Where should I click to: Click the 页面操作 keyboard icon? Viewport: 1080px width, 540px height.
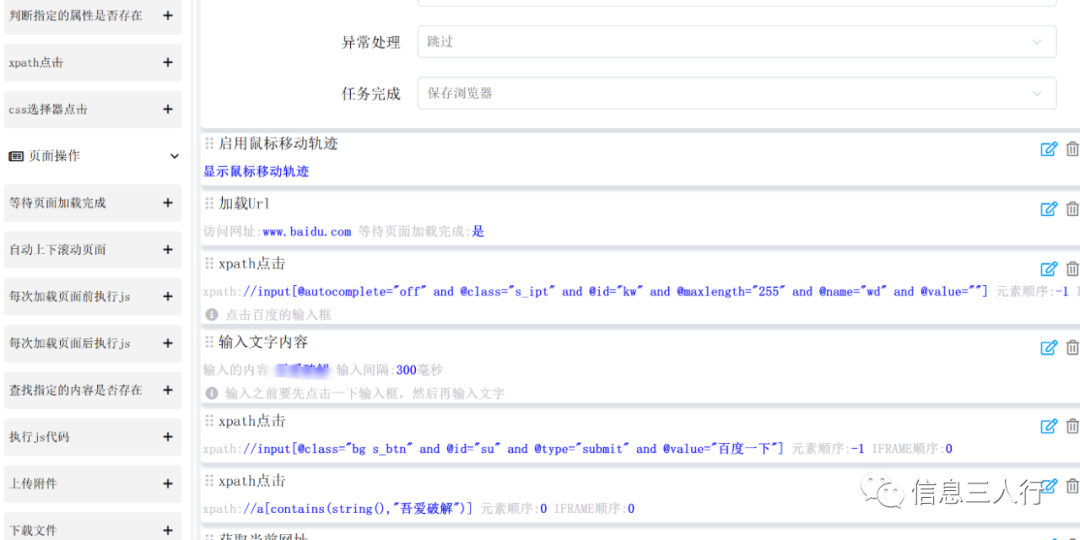tap(16, 156)
